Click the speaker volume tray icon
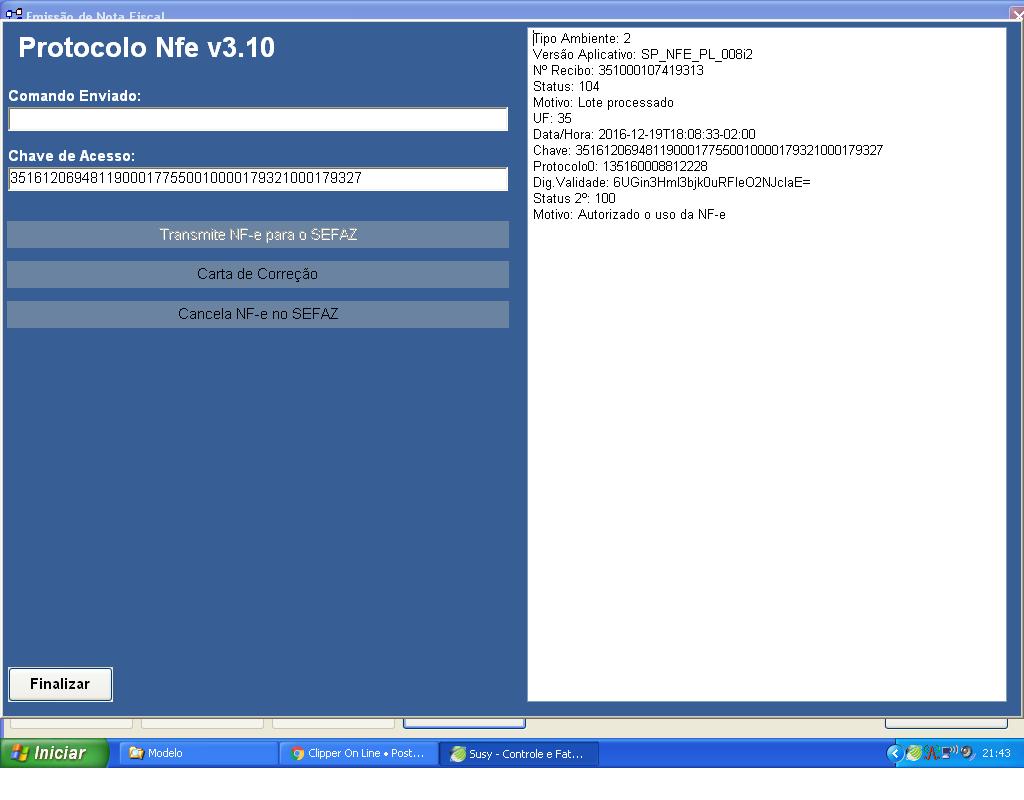 pos(967,752)
